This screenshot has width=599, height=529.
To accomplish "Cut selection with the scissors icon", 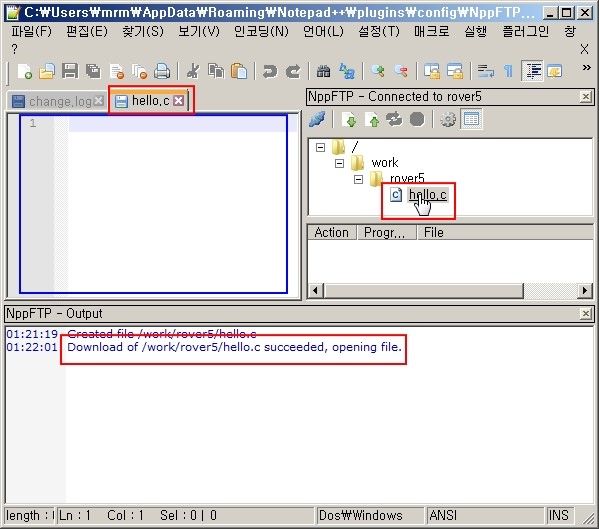I will [193, 71].
